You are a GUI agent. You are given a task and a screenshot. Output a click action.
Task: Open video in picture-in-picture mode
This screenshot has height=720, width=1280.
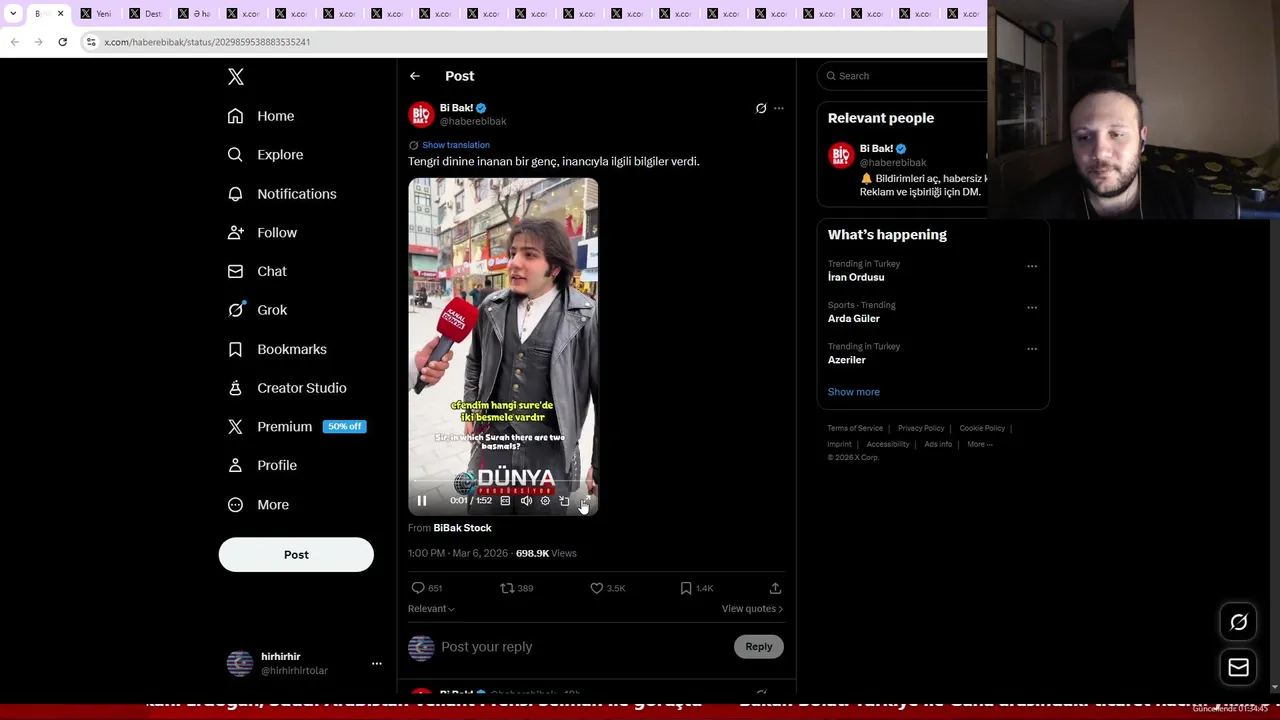click(x=564, y=501)
